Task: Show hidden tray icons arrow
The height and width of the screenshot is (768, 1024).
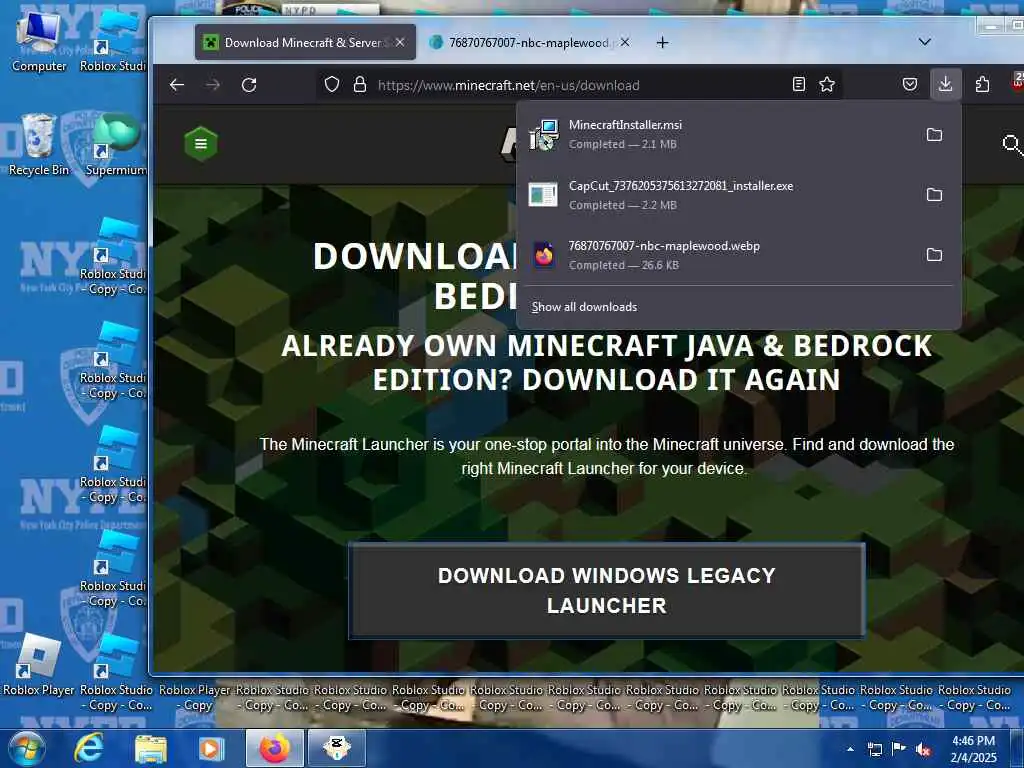Action: pos(850,749)
